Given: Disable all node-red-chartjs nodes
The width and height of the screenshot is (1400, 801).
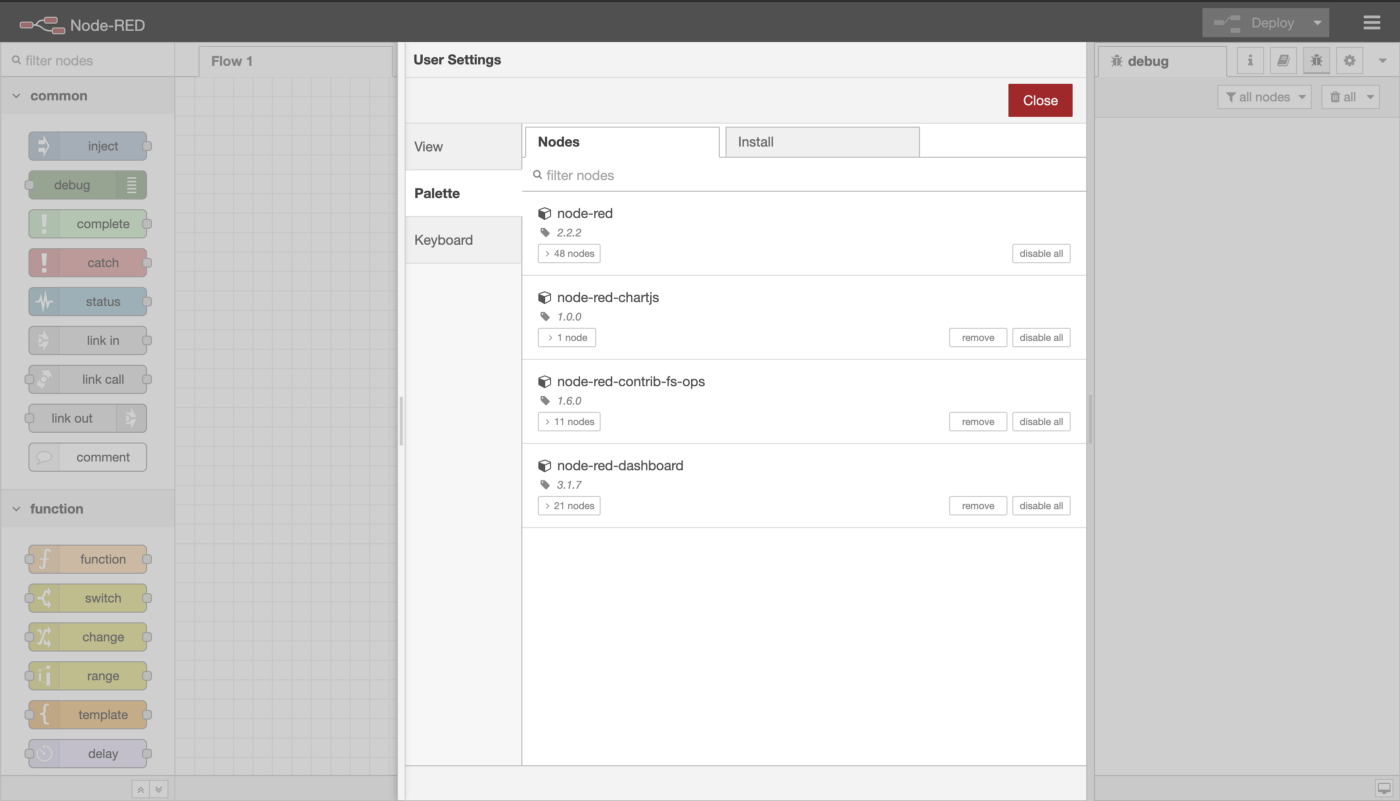Looking at the screenshot, I should [1040, 338].
